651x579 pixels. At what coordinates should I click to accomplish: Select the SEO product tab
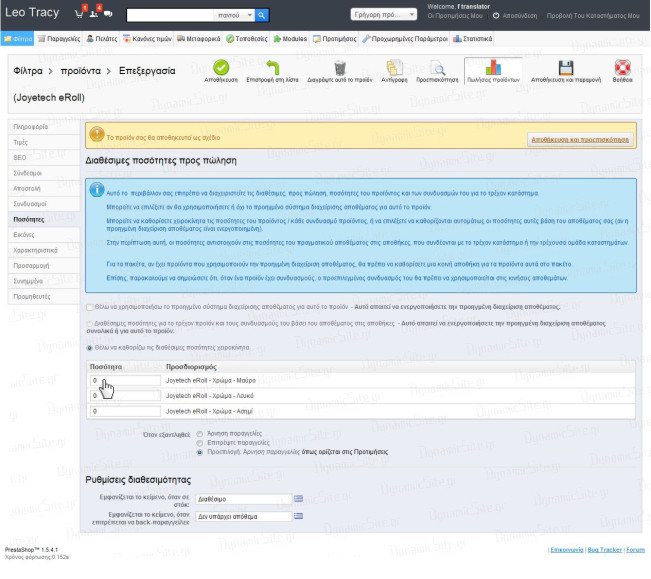click(x=44, y=157)
